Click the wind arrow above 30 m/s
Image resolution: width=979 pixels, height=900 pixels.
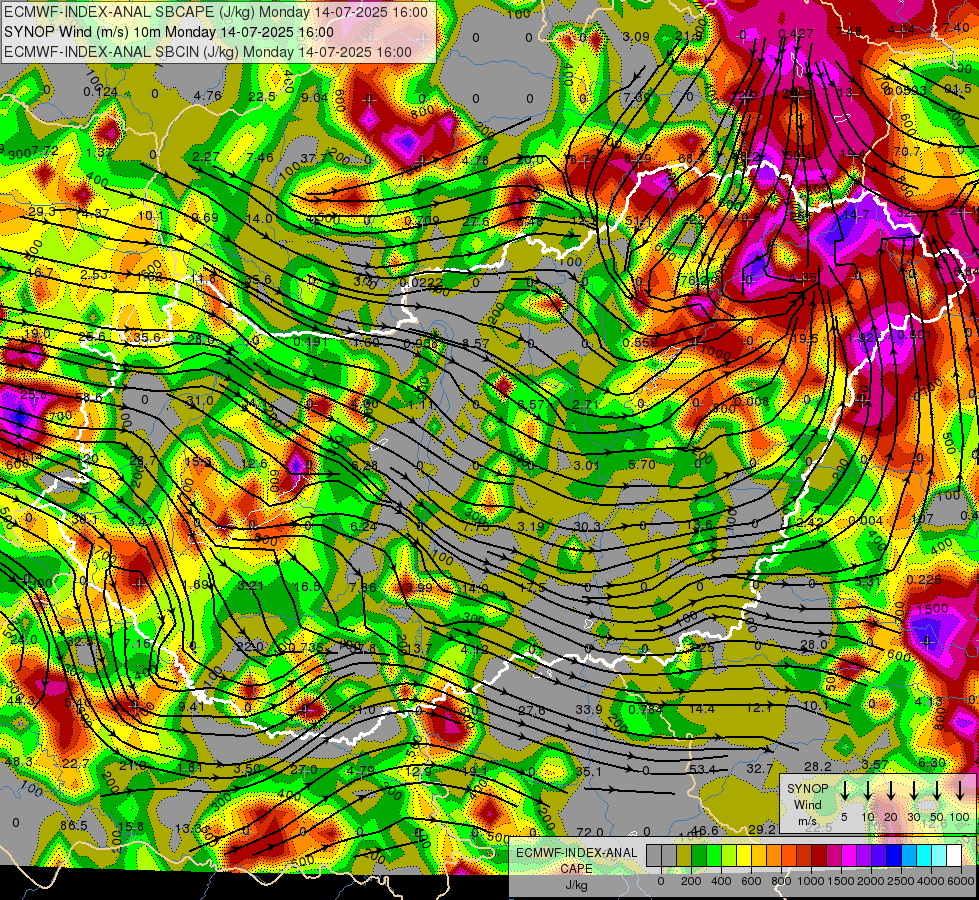(914, 790)
